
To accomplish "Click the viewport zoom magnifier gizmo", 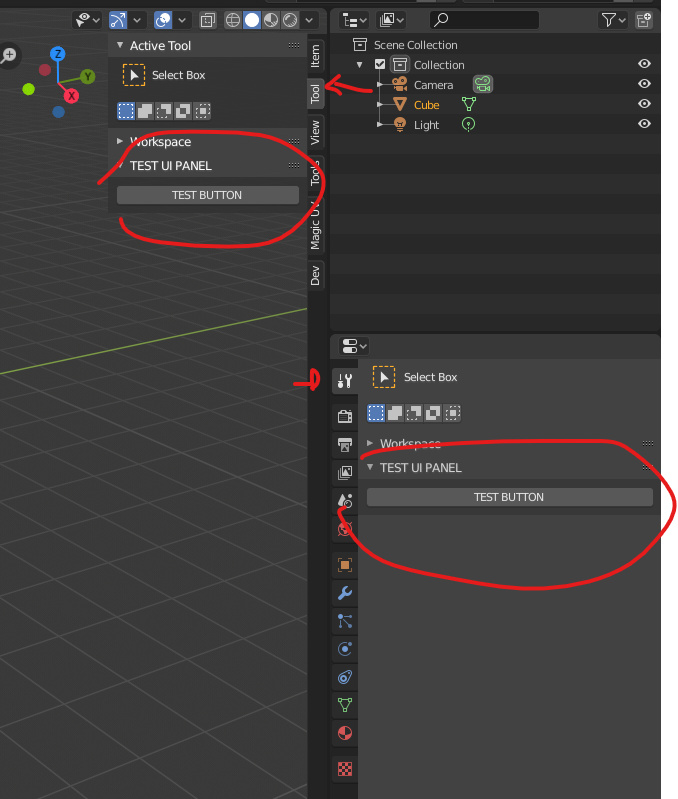I will (9, 55).
